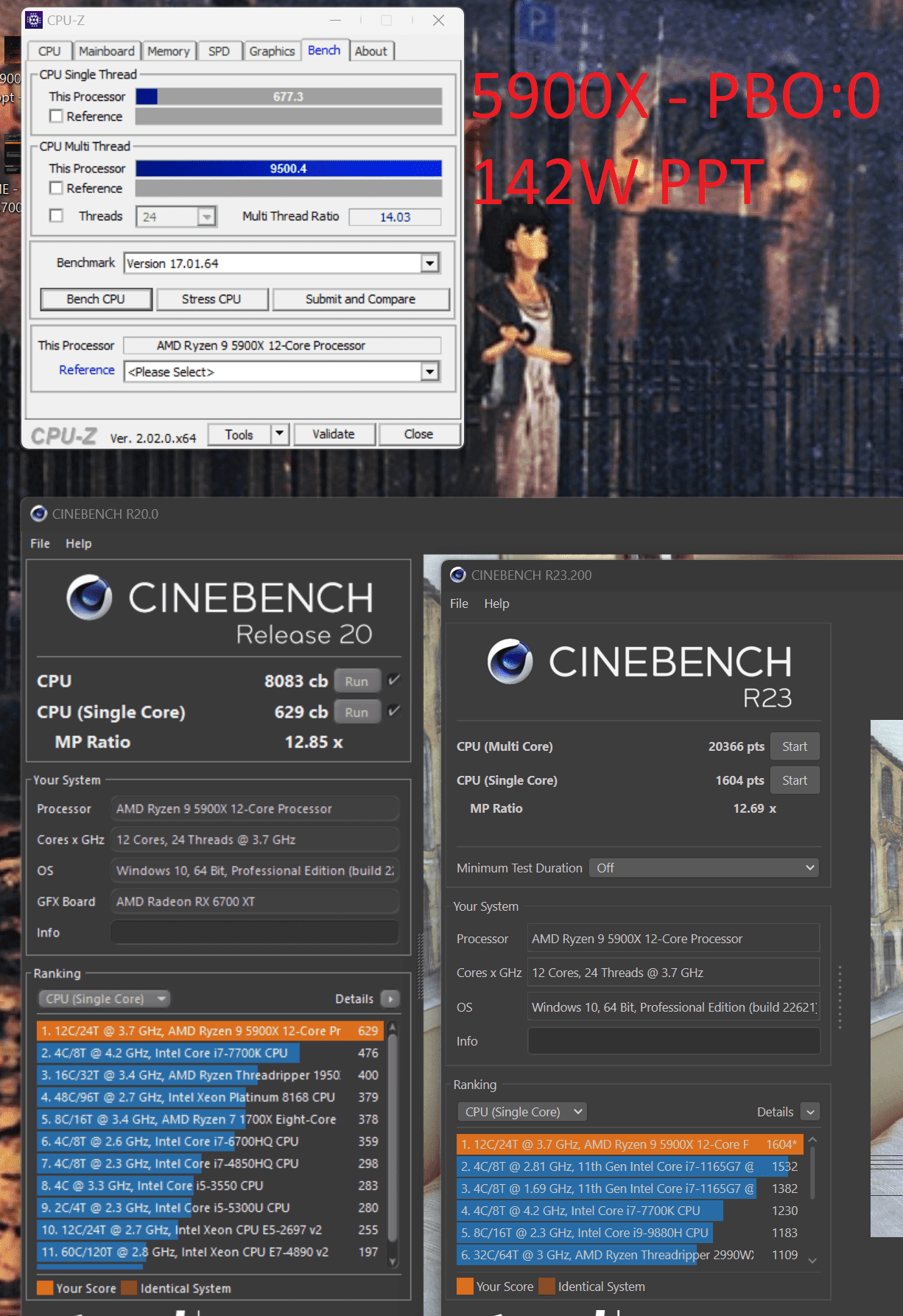Click the Validate button
Viewport: 903px width, 1316px height.
(x=334, y=434)
